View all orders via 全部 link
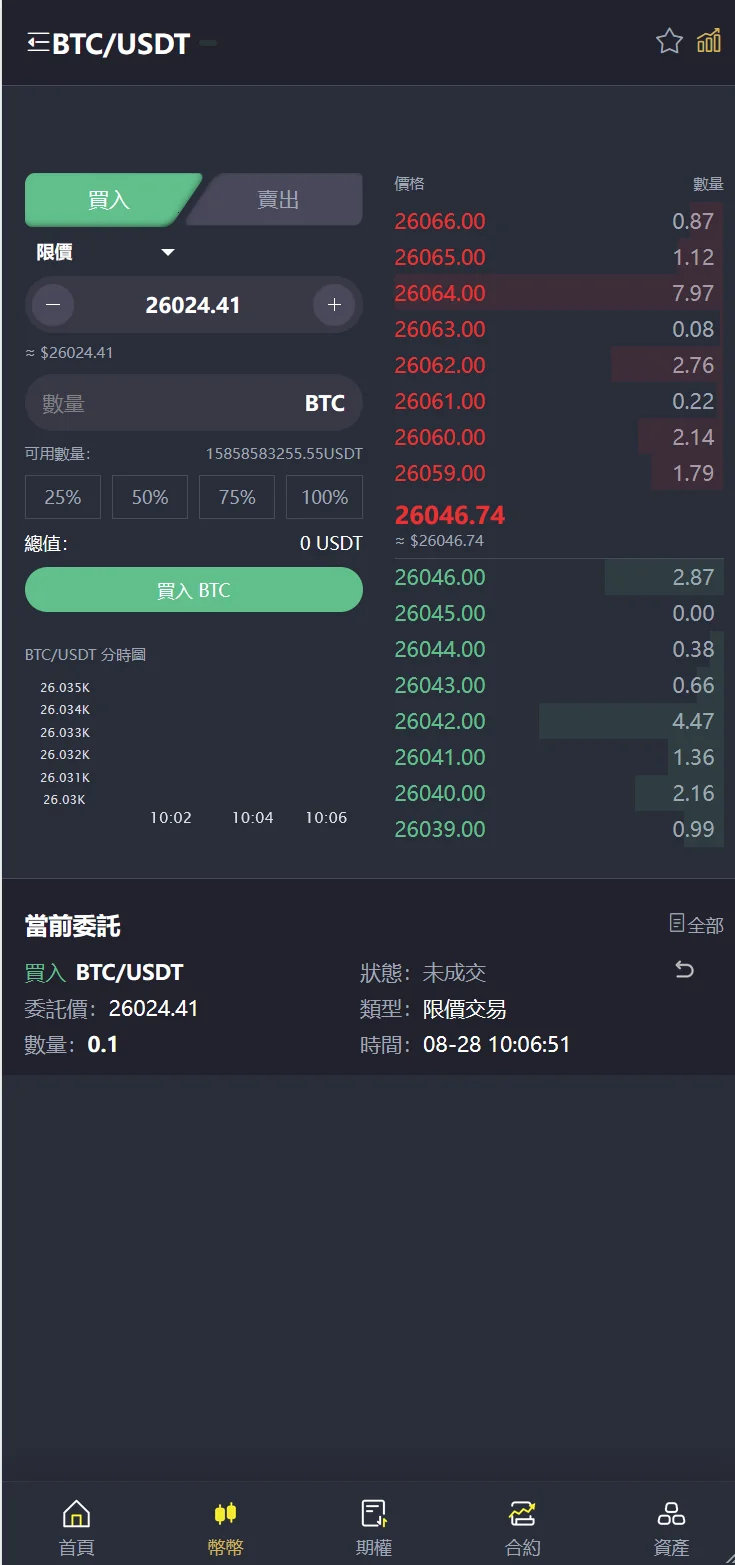The image size is (735, 1565). (696, 925)
